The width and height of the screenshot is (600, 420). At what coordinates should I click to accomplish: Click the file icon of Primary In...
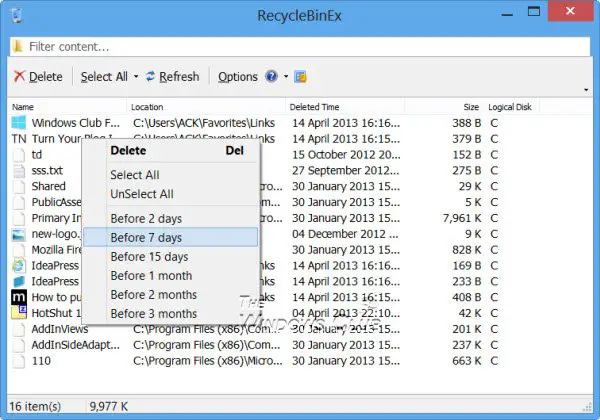19,218
